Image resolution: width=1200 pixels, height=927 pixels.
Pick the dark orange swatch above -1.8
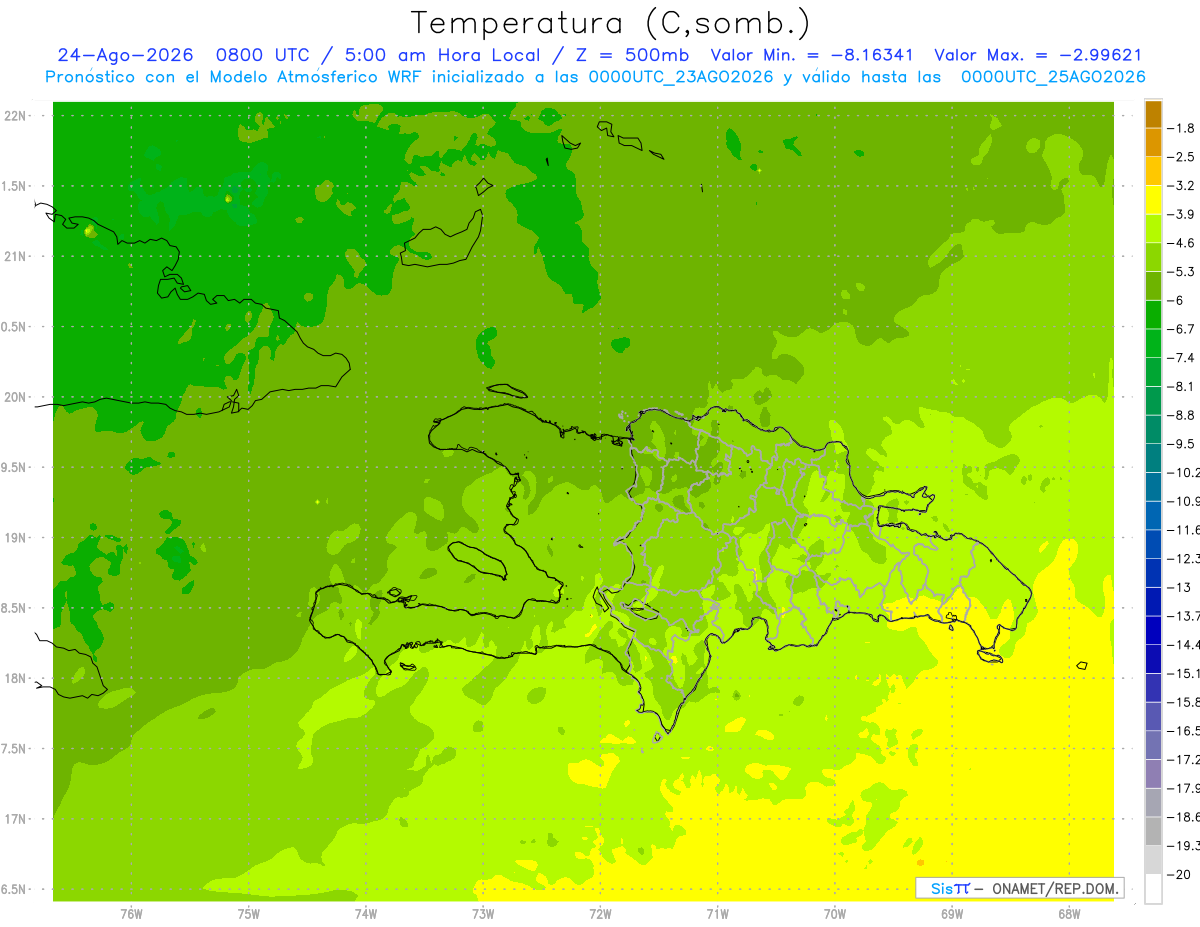[1153, 113]
